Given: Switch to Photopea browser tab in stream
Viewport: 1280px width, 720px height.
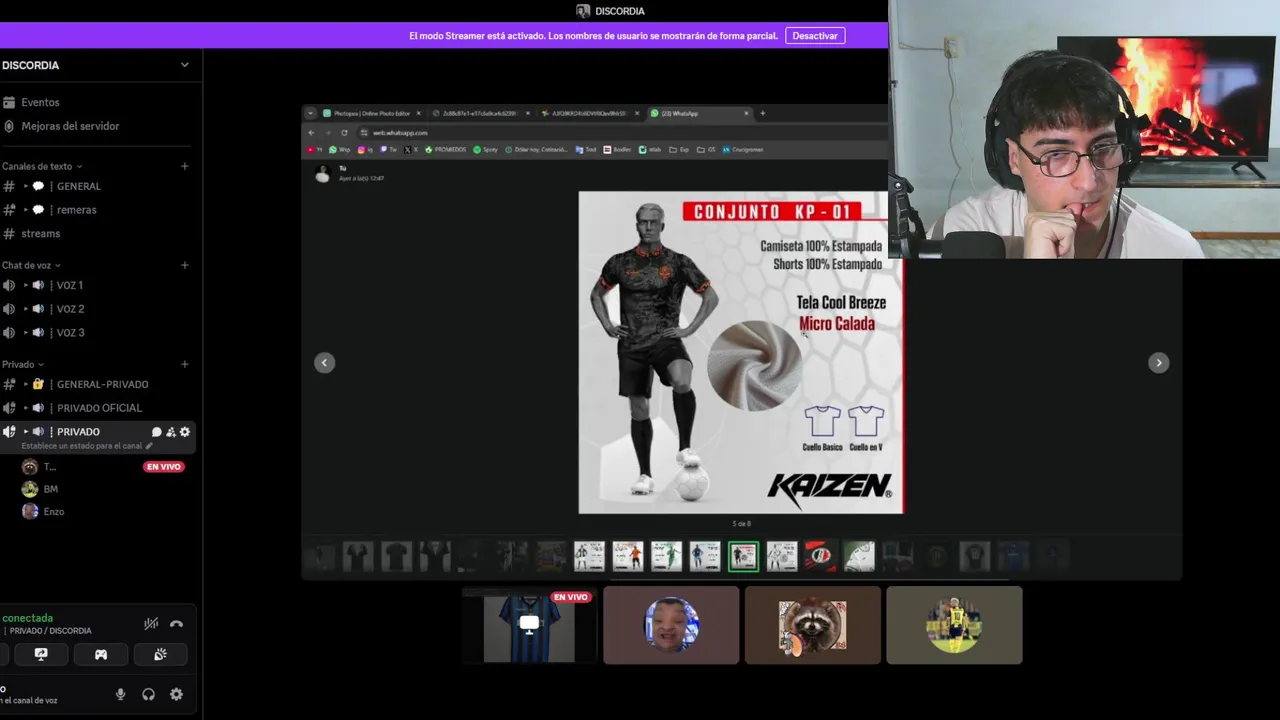Looking at the screenshot, I should tap(371, 113).
